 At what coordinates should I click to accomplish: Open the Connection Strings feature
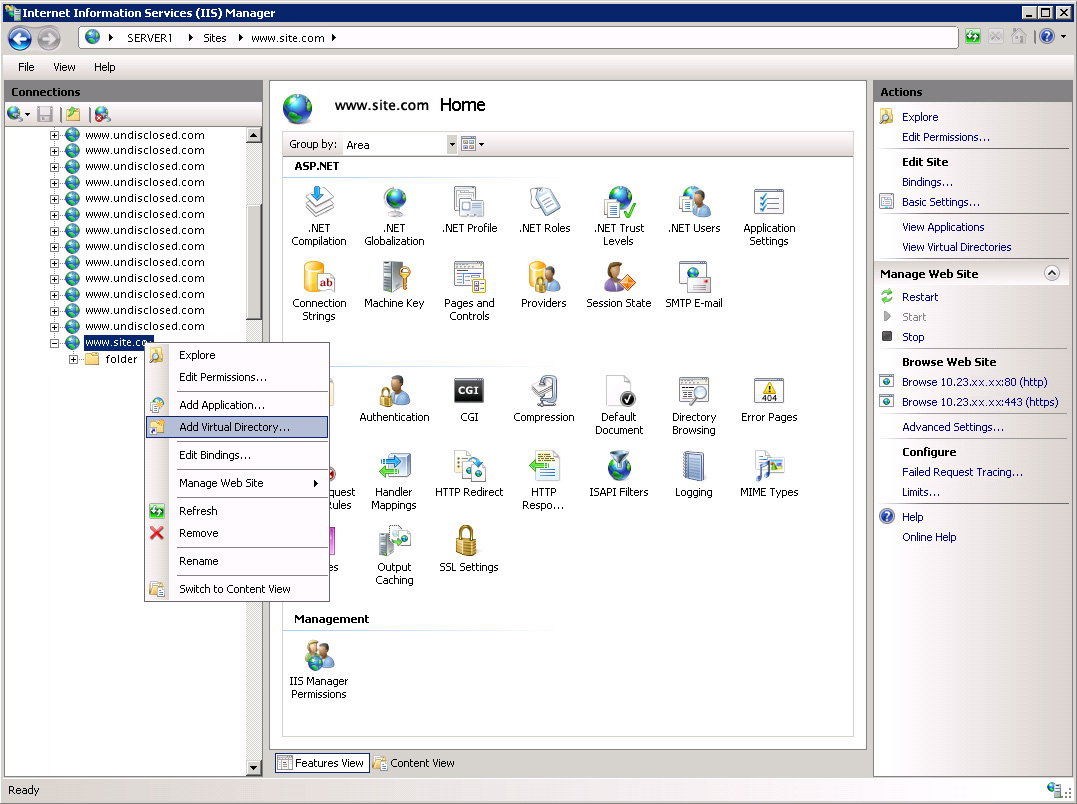point(319,290)
